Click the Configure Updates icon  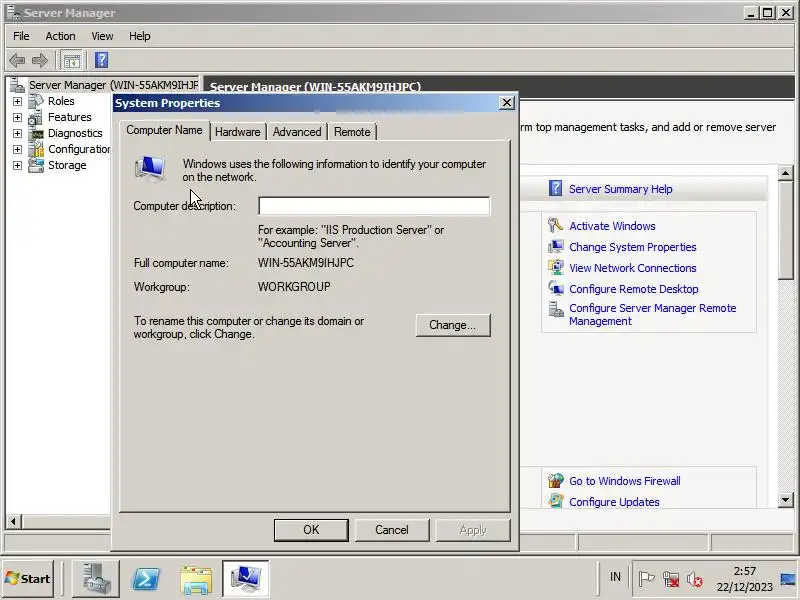pos(556,501)
